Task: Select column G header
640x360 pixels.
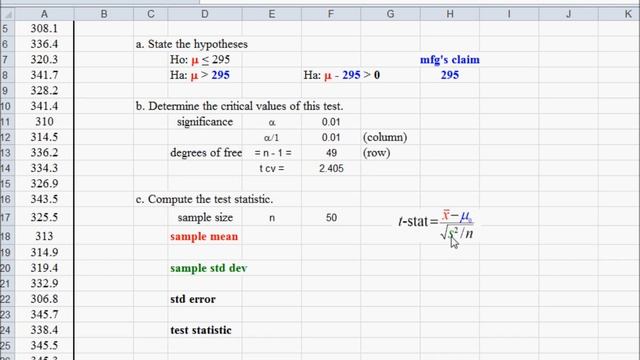Action: [390, 14]
